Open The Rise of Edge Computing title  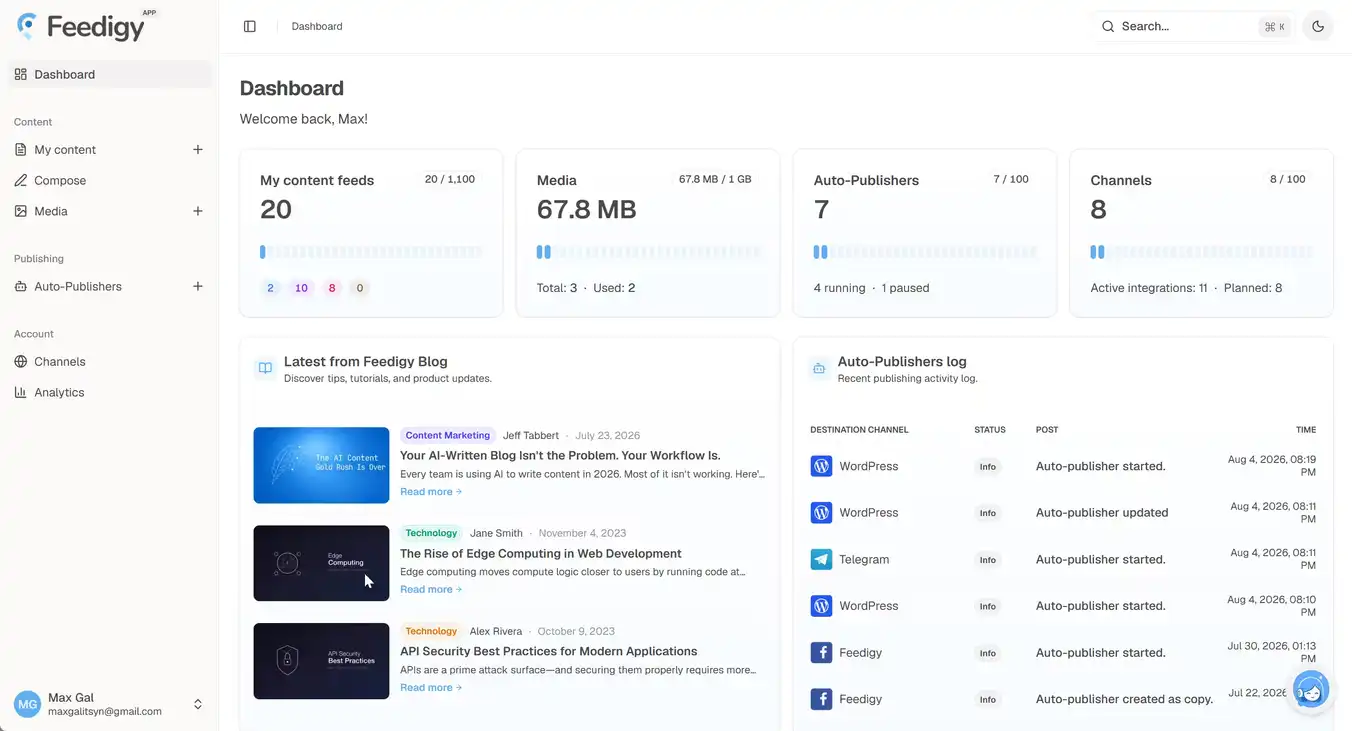[541, 554]
